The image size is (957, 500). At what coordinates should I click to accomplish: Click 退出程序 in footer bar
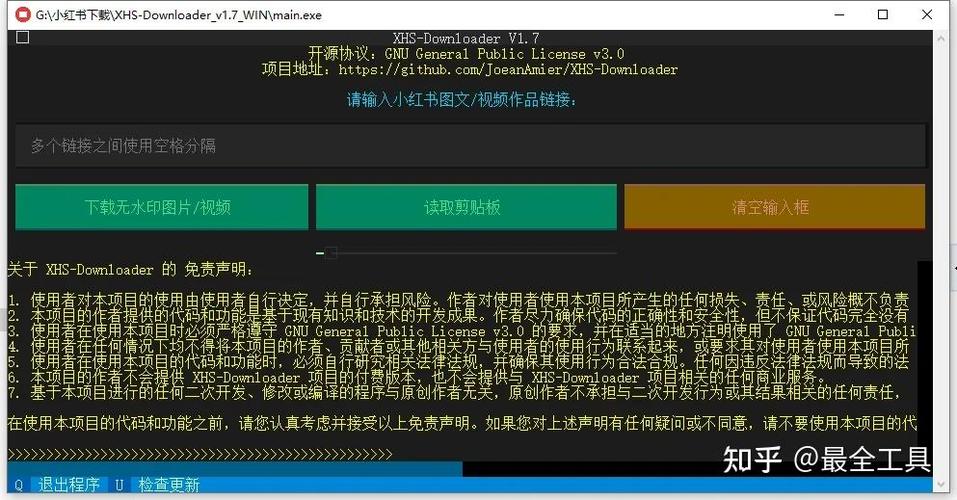68,485
